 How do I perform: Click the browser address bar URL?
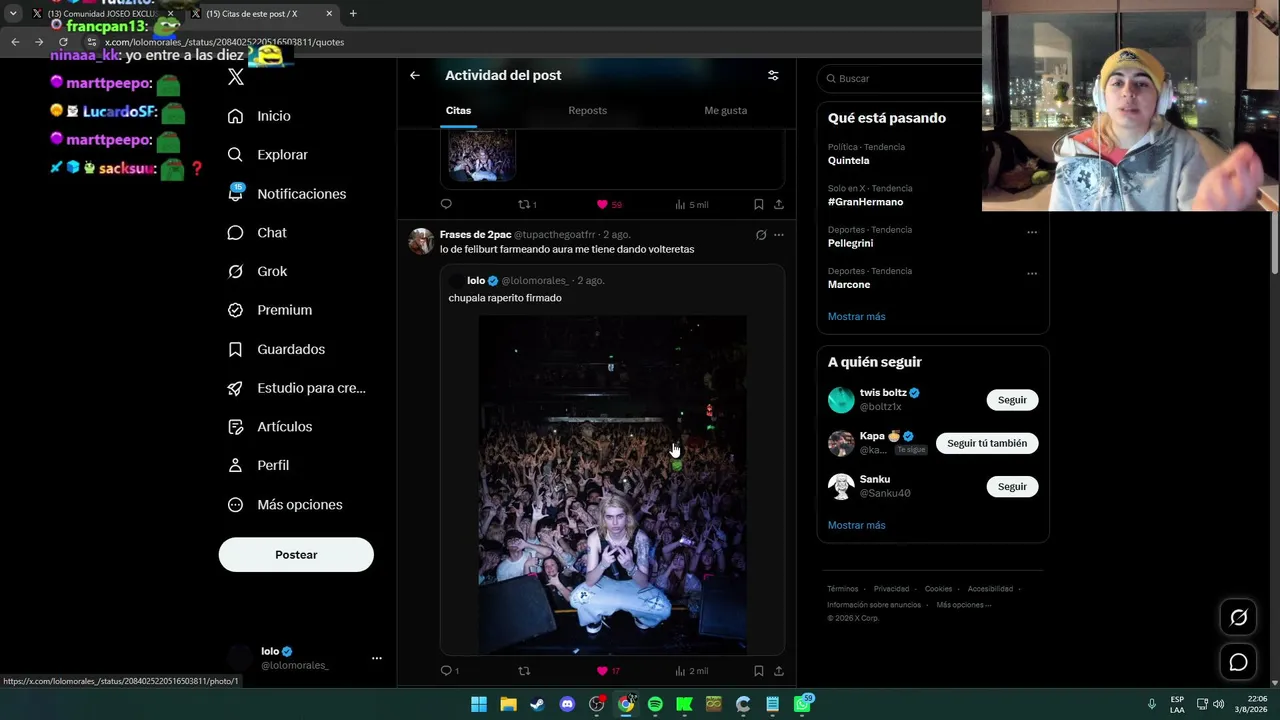click(224, 42)
